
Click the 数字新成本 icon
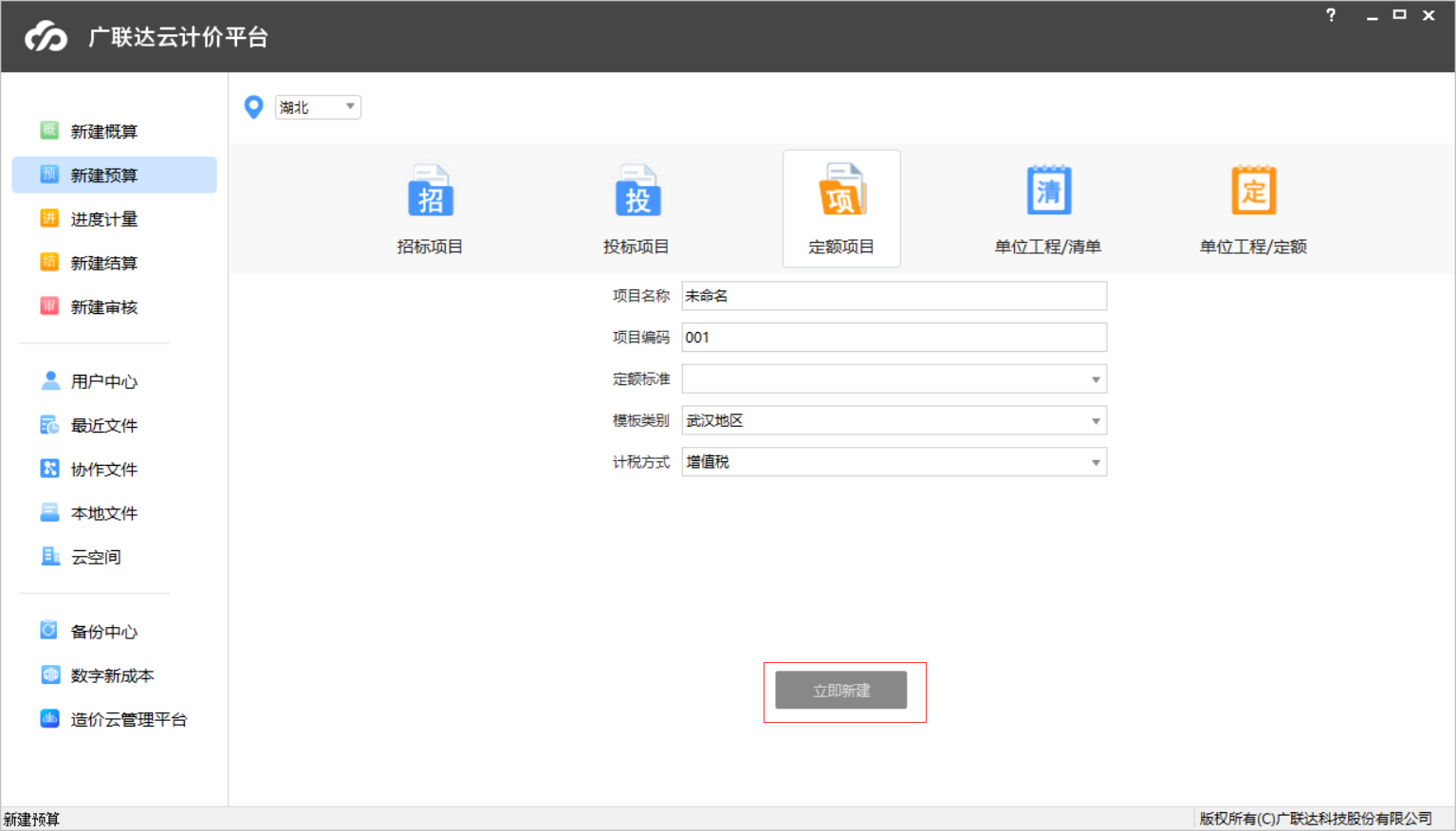50,674
